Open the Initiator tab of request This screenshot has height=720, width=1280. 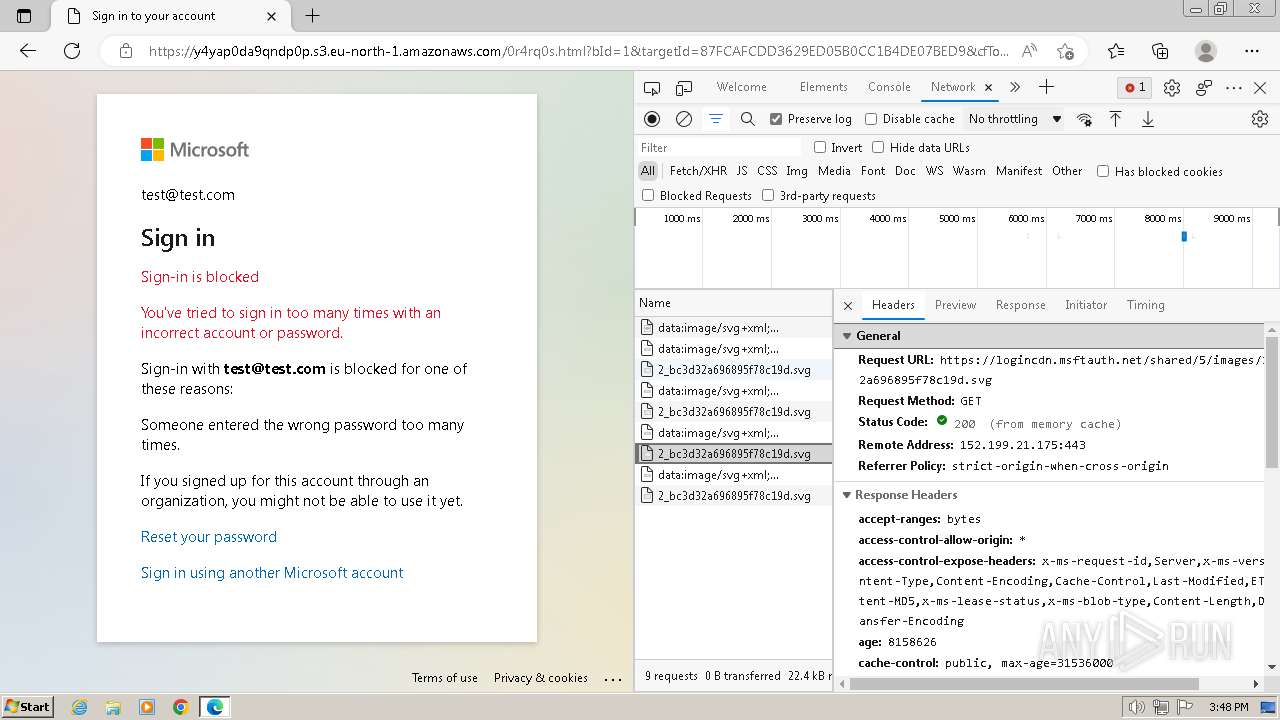[1086, 305]
